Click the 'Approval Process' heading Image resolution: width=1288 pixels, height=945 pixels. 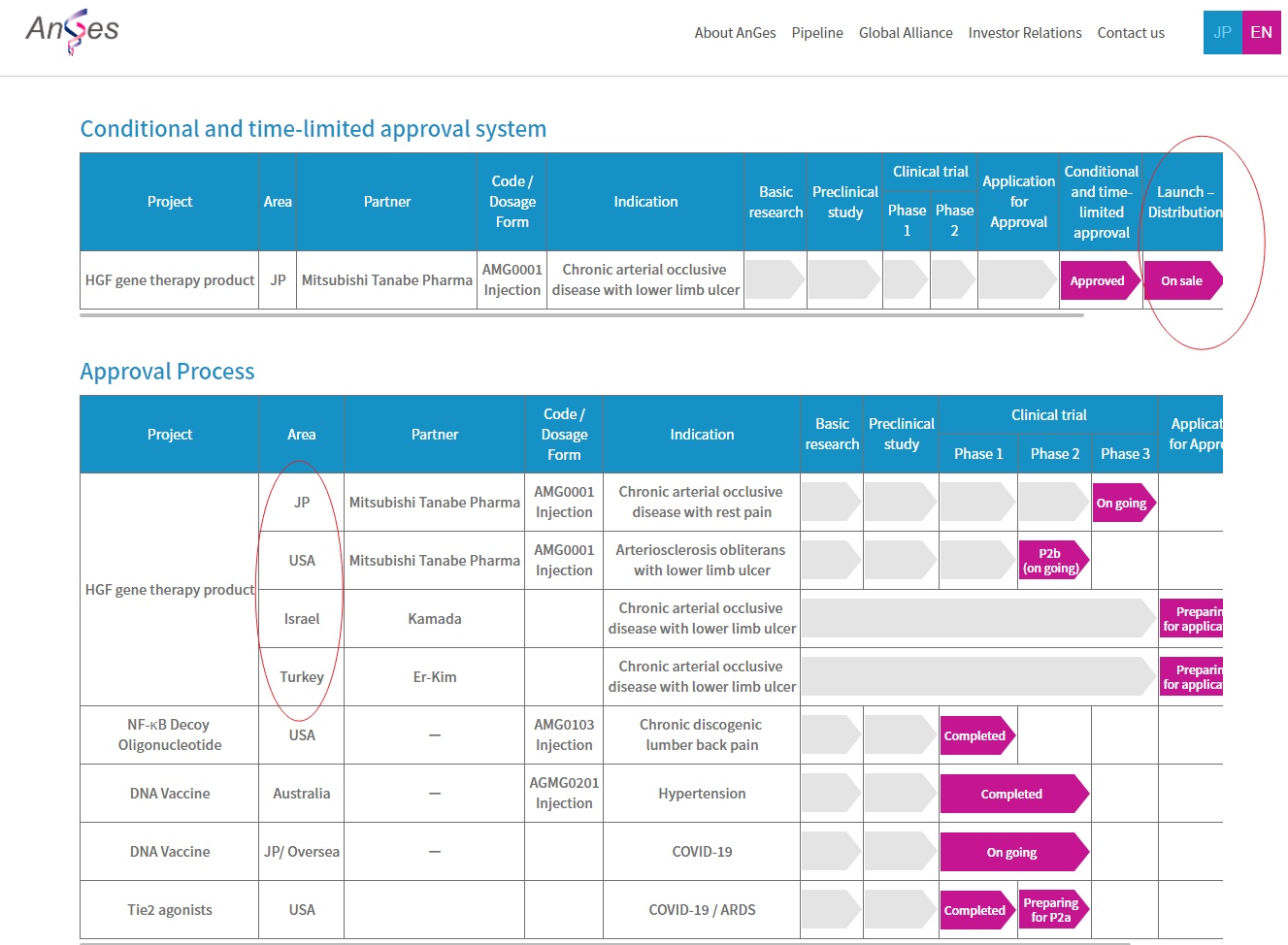(167, 372)
